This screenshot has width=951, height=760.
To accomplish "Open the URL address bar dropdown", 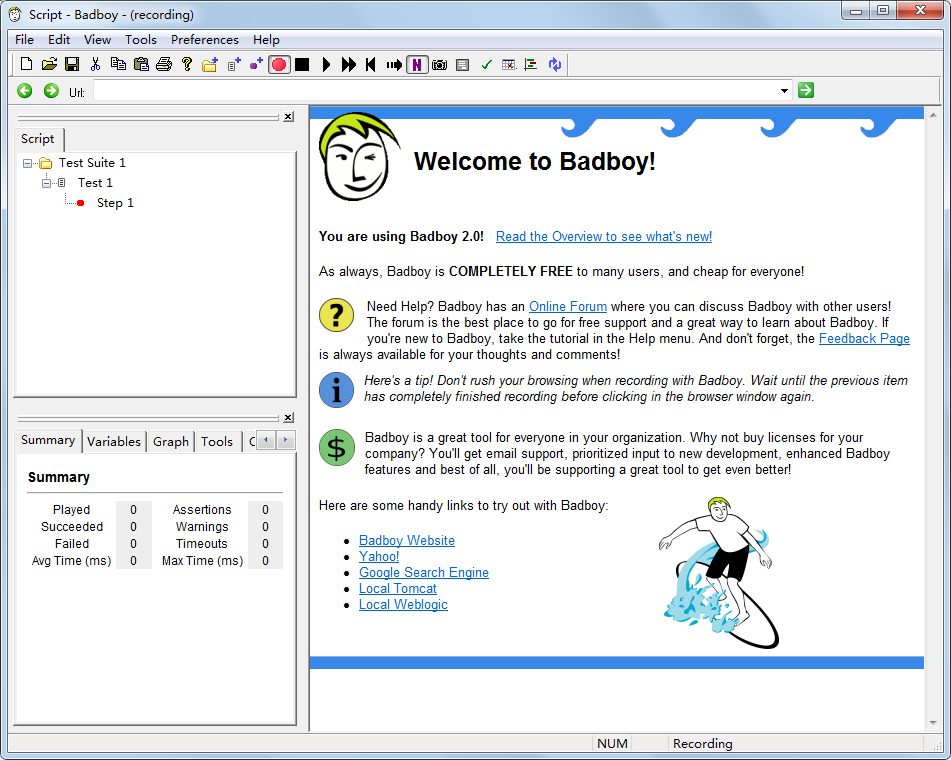I will (x=784, y=90).
